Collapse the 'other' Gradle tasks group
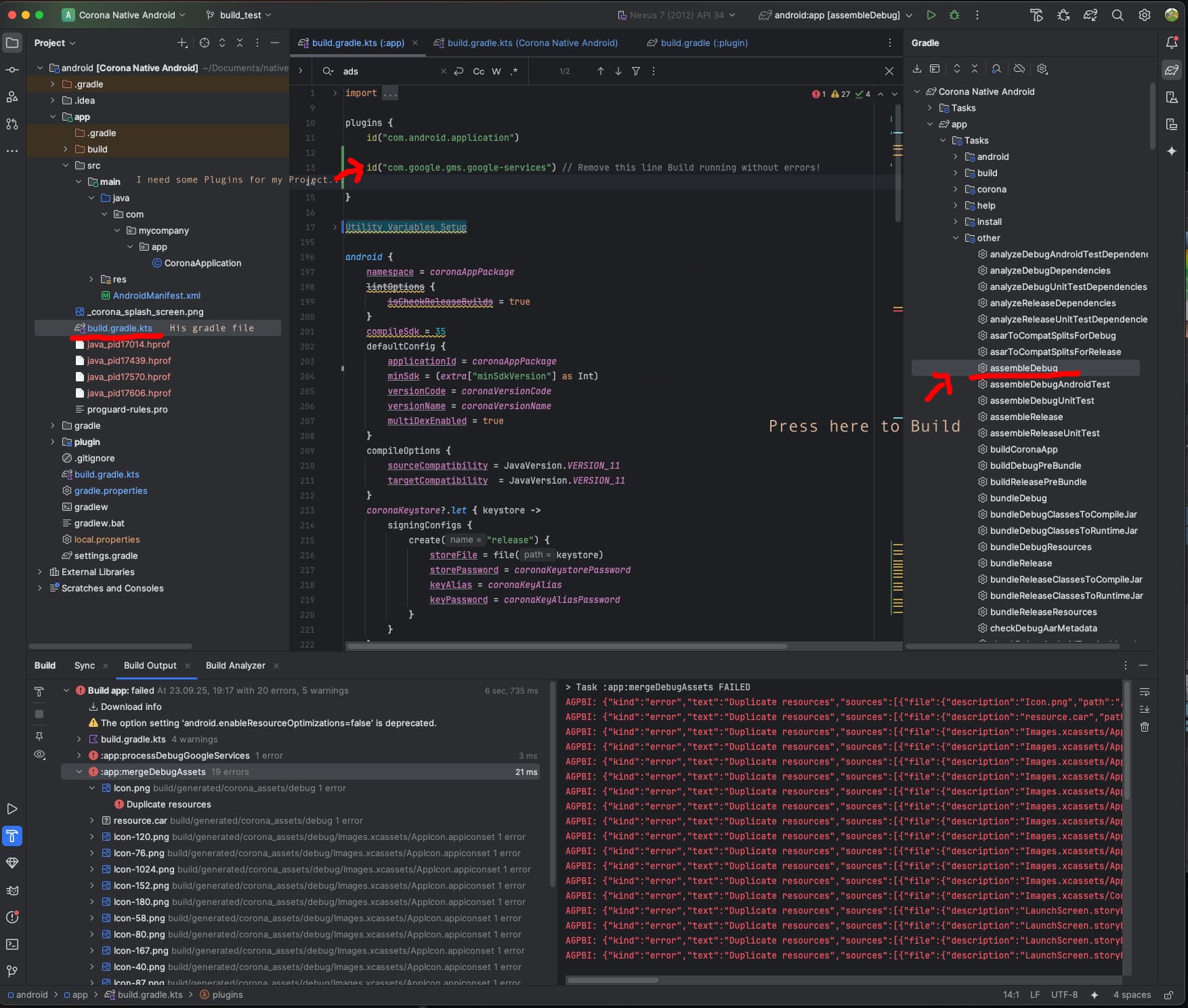 (x=956, y=238)
